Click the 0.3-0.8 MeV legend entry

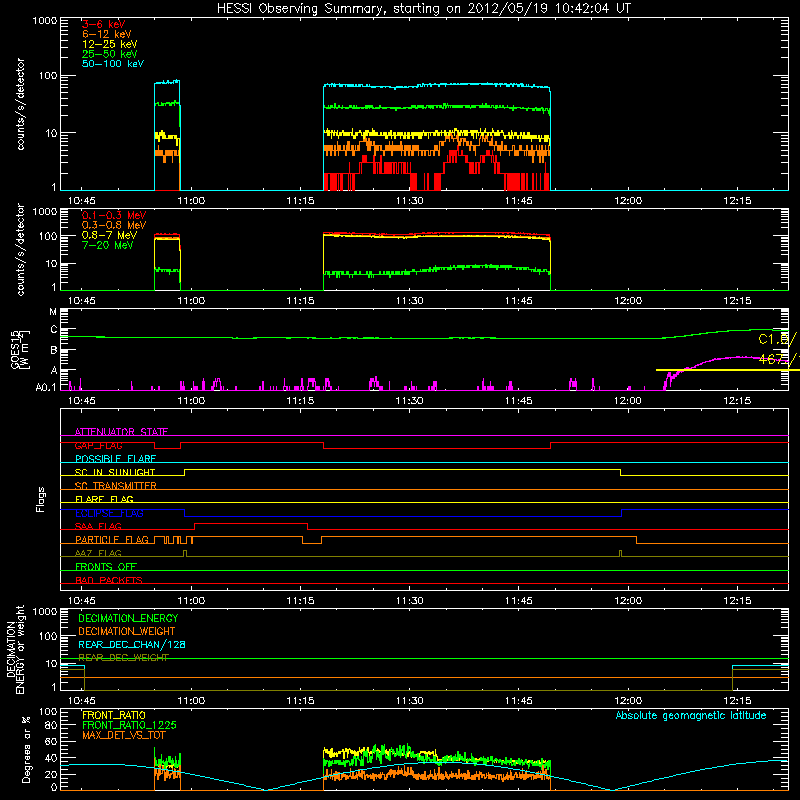pyautogui.click(x=114, y=225)
